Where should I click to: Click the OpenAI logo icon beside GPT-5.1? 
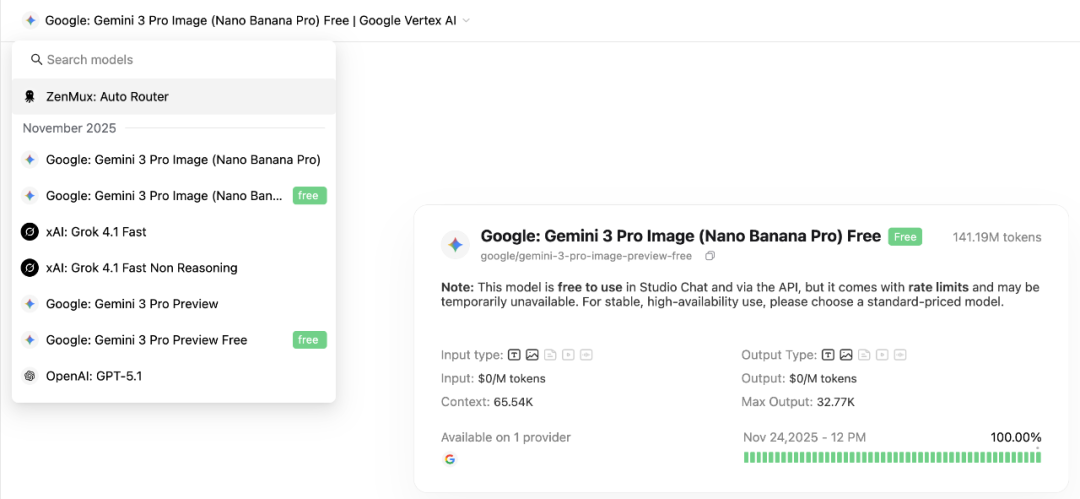pyautogui.click(x=30, y=376)
